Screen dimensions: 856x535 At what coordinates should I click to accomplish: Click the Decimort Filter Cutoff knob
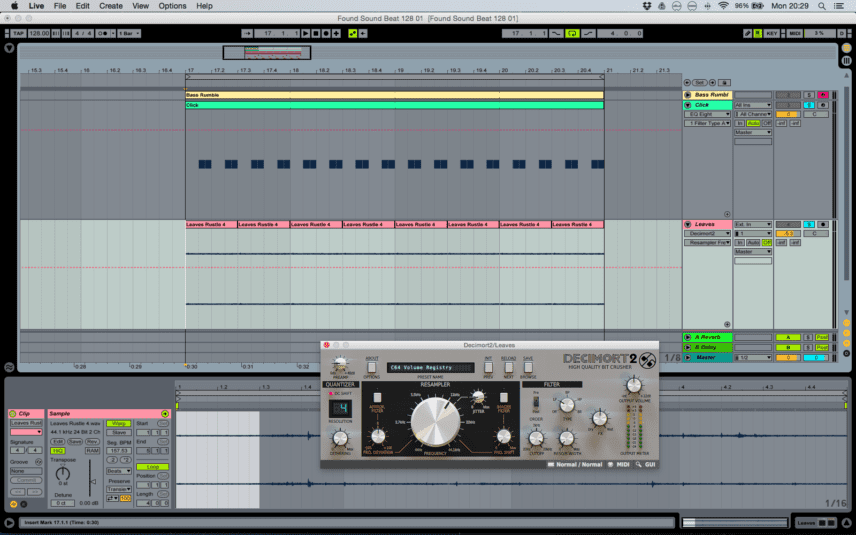click(x=536, y=438)
